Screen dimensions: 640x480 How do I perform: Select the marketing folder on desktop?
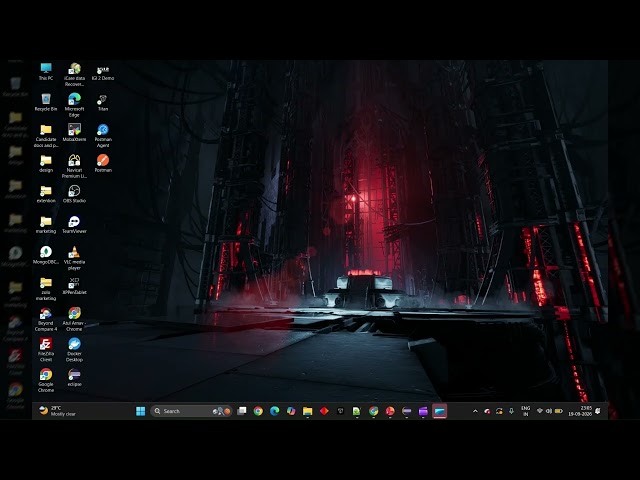click(46, 225)
